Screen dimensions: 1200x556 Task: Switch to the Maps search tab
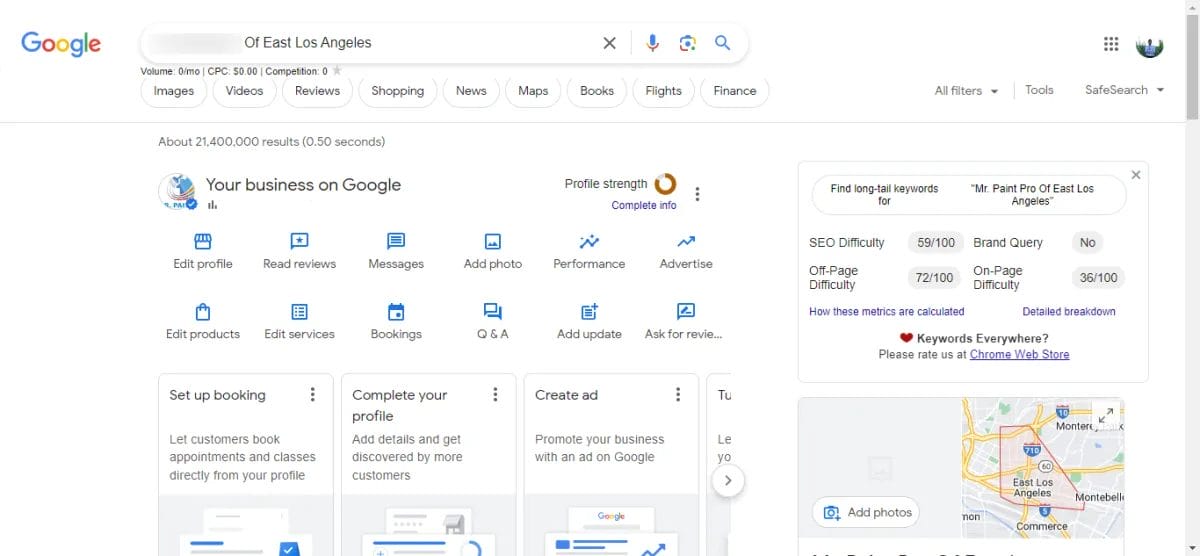tap(533, 91)
